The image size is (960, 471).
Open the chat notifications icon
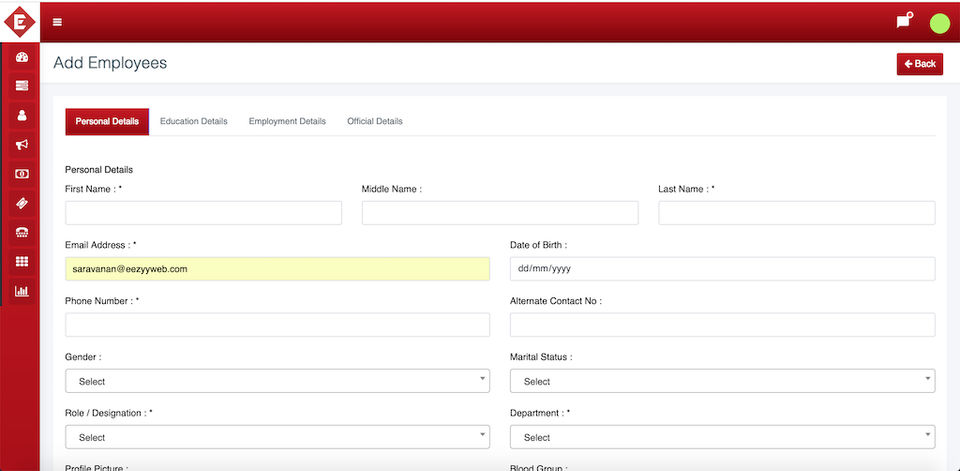tap(904, 20)
